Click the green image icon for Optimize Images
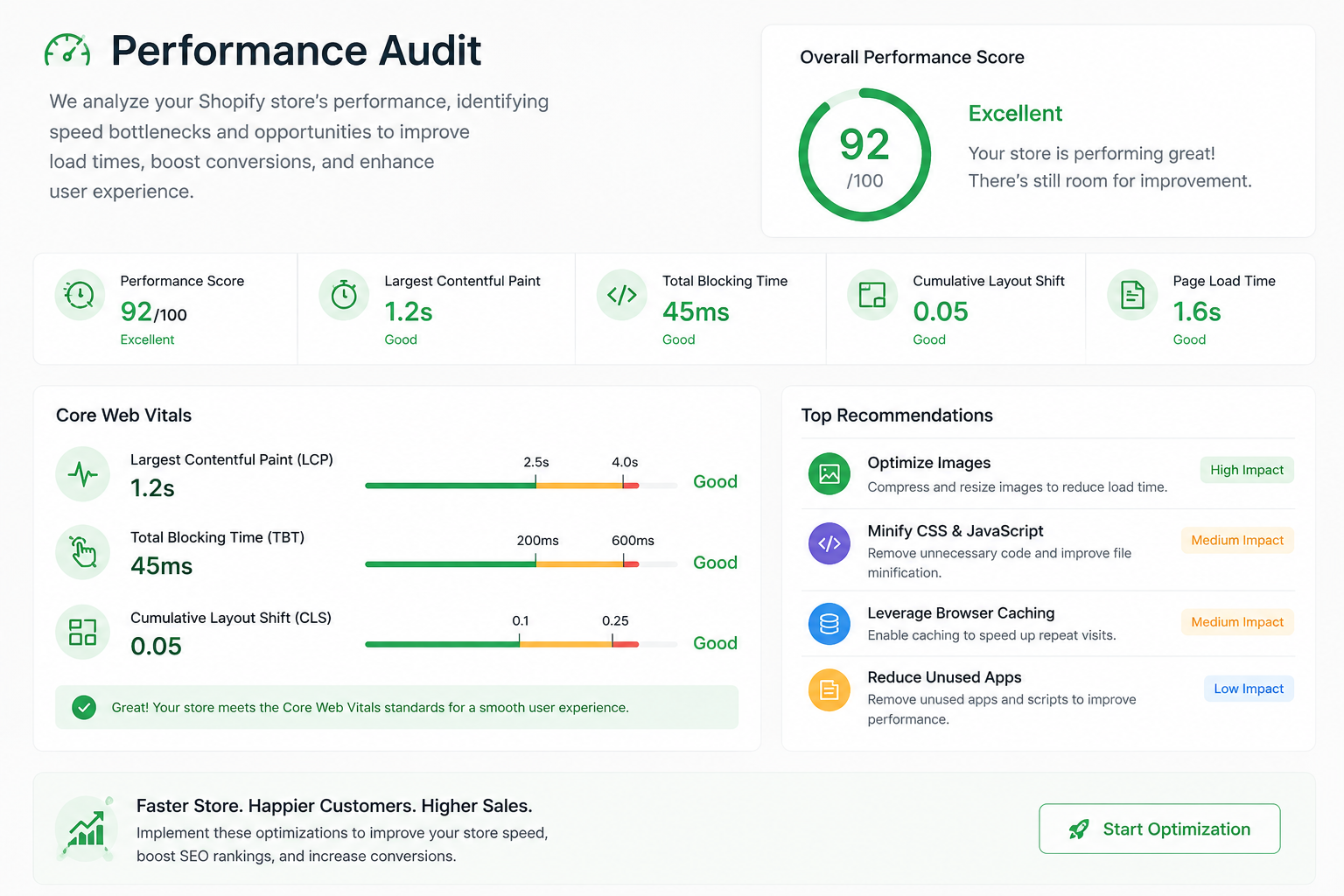Viewport: 1344px width, 896px height. point(829,474)
